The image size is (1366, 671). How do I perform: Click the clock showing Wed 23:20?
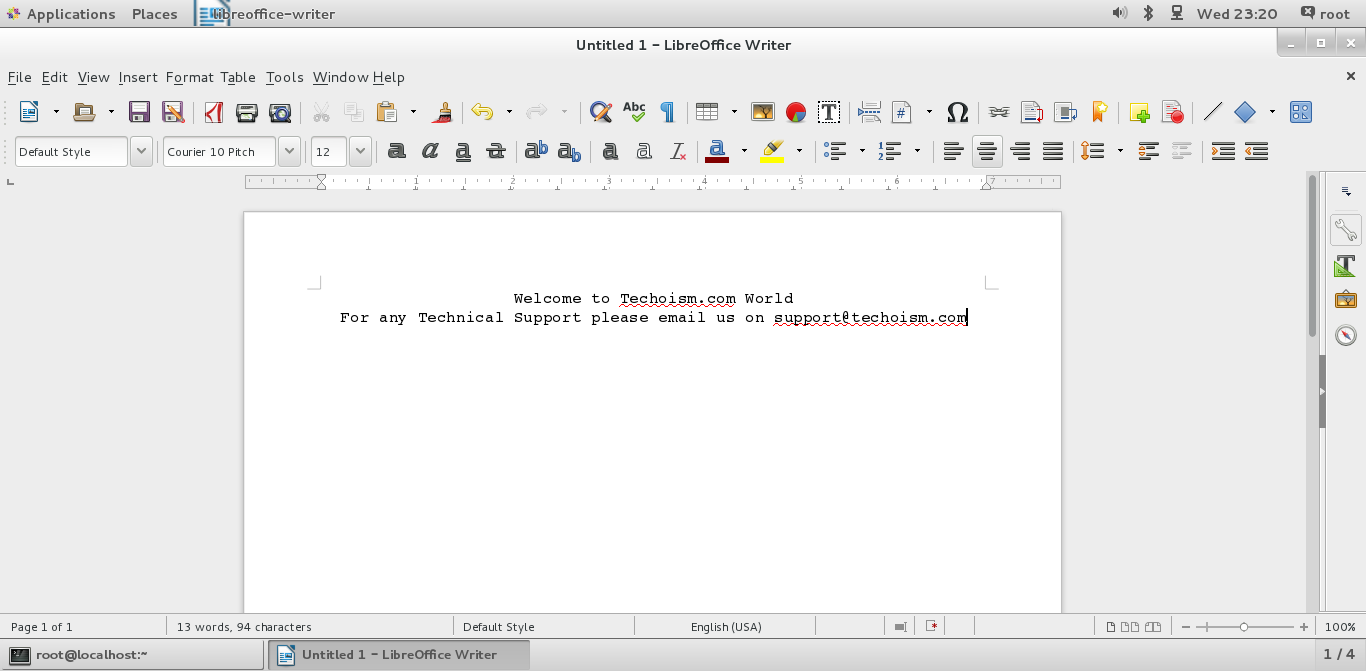tap(1237, 14)
